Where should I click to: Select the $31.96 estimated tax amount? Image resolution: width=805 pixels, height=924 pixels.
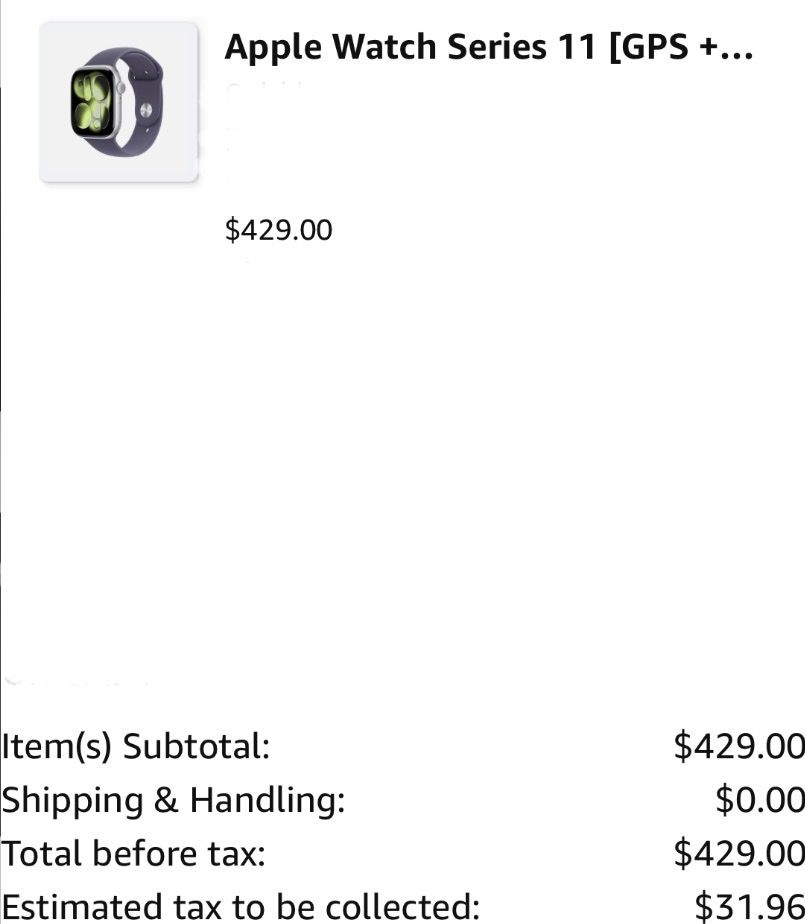coord(750,907)
